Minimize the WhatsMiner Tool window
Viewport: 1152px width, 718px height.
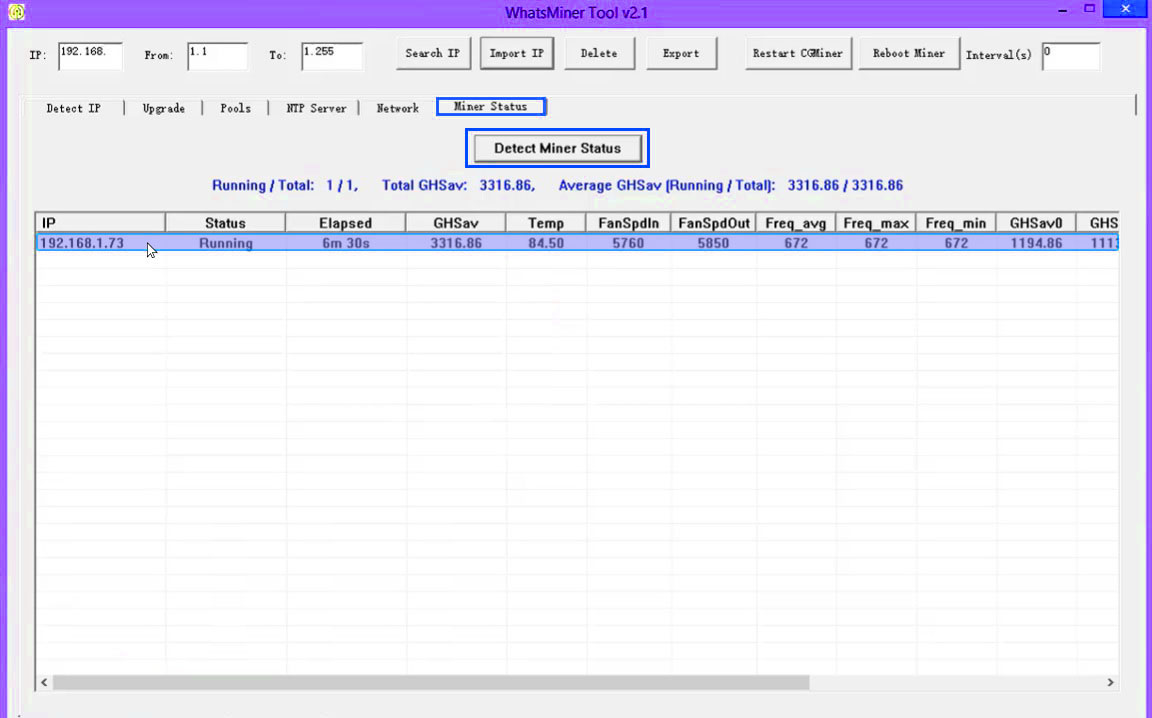[x=1062, y=10]
